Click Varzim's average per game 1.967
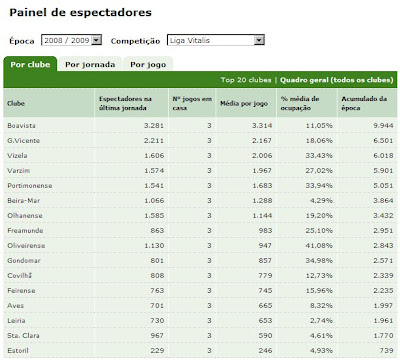400x360 pixels. coord(262,171)
